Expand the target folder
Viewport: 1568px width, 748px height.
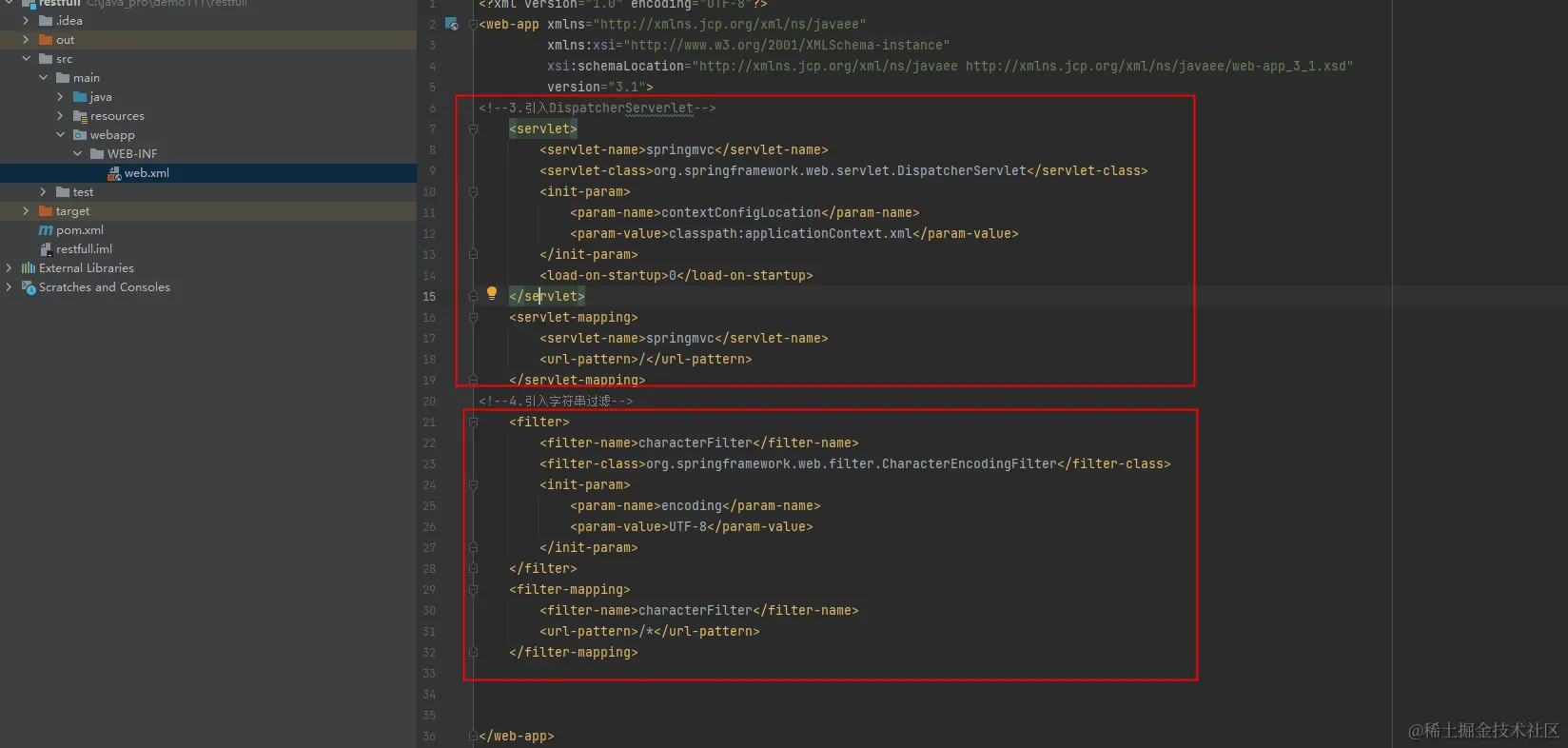(x=26, y=211)
